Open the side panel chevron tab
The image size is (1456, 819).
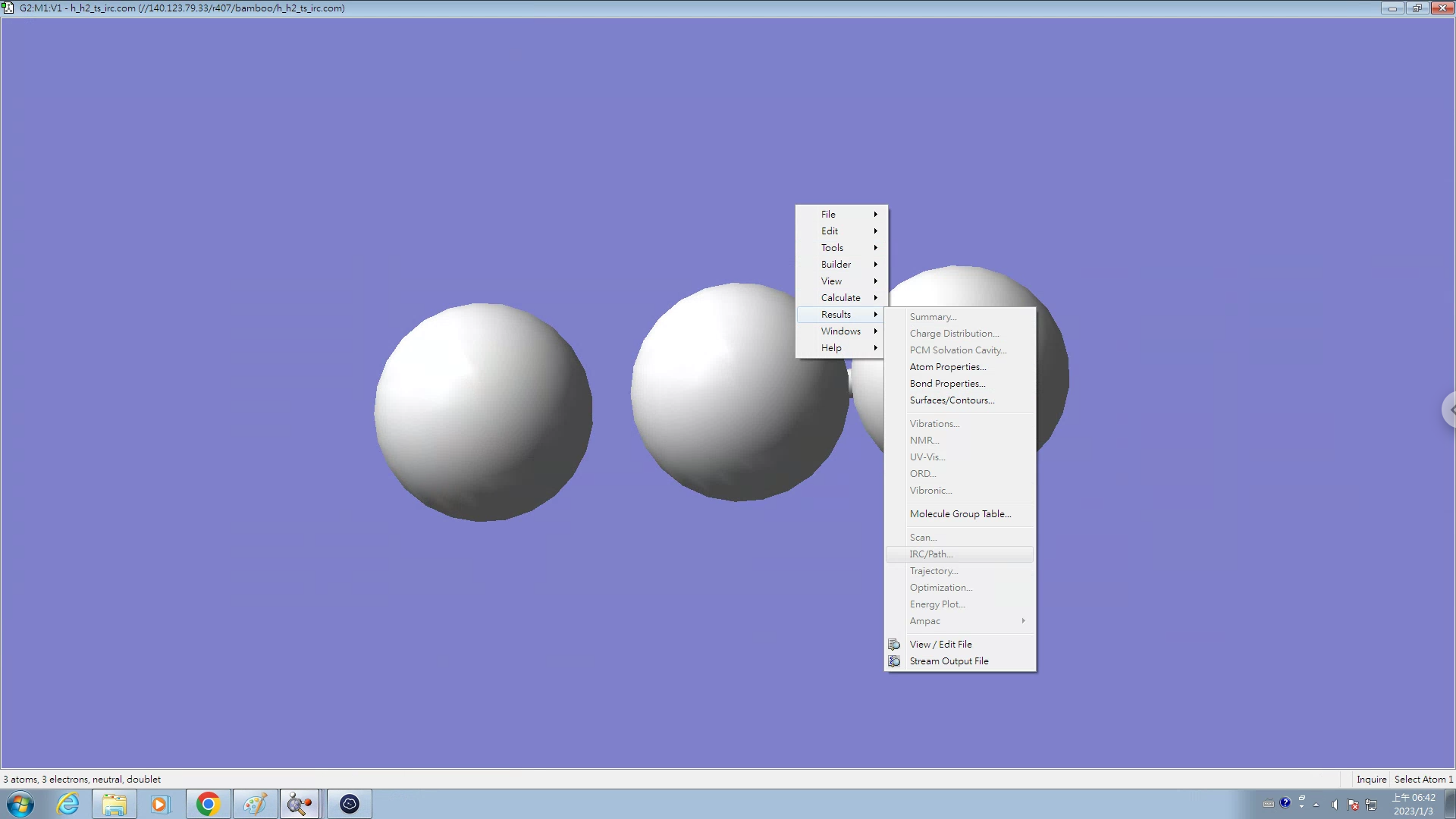tap(1449, 410)
